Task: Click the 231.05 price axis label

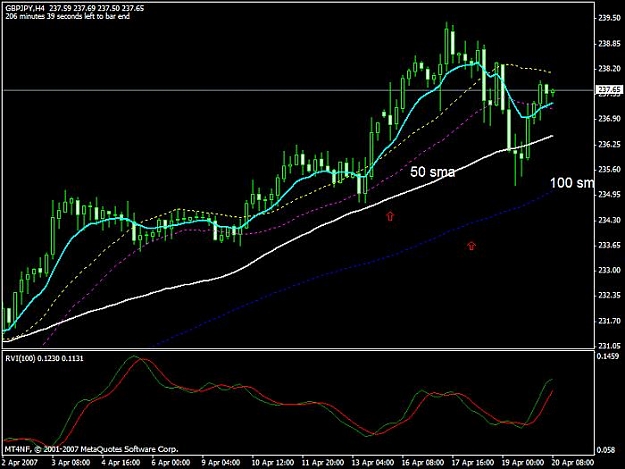Action: [x=609, y=346]
